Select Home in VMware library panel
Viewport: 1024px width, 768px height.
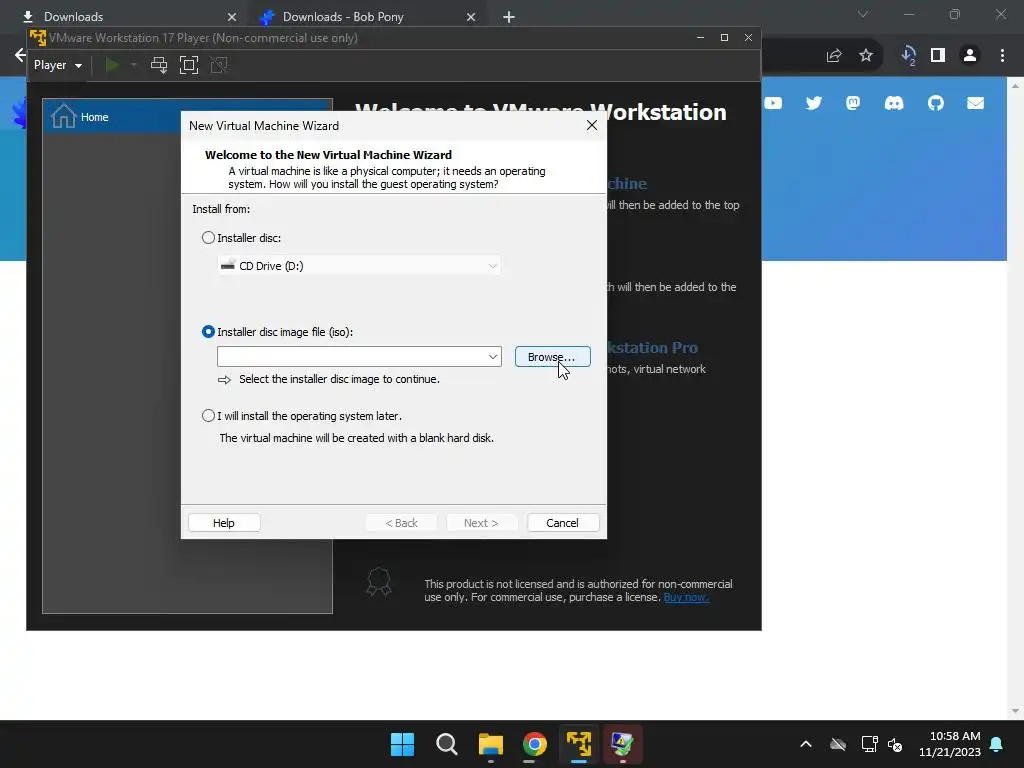click(188, 117)
